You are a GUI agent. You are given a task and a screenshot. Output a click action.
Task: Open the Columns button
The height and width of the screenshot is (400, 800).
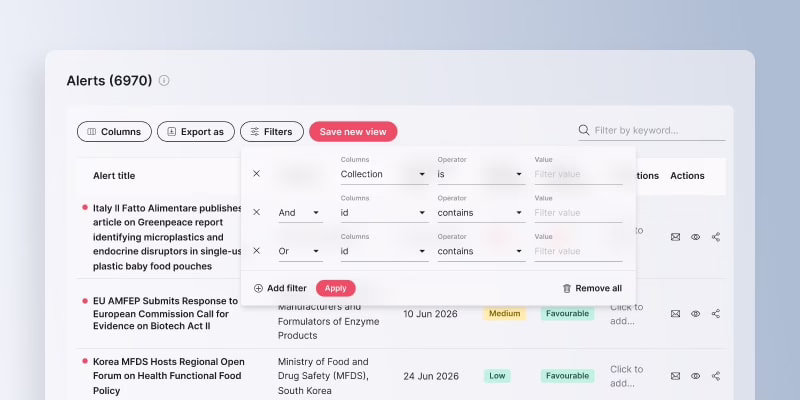coord(114,132)
